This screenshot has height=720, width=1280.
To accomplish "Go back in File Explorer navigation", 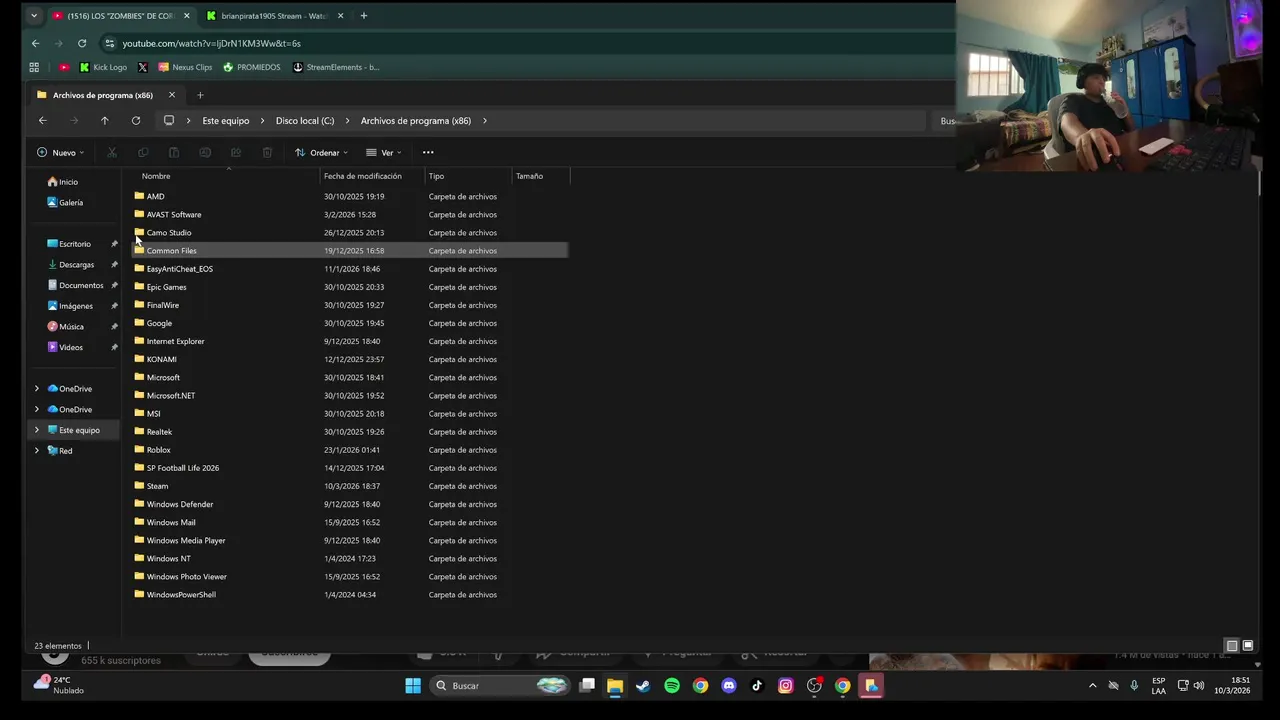I will (42, 121).
